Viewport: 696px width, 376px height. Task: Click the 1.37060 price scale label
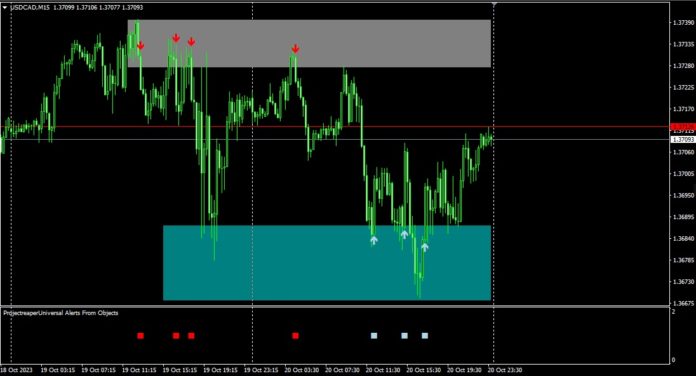[x=684, y=152]
